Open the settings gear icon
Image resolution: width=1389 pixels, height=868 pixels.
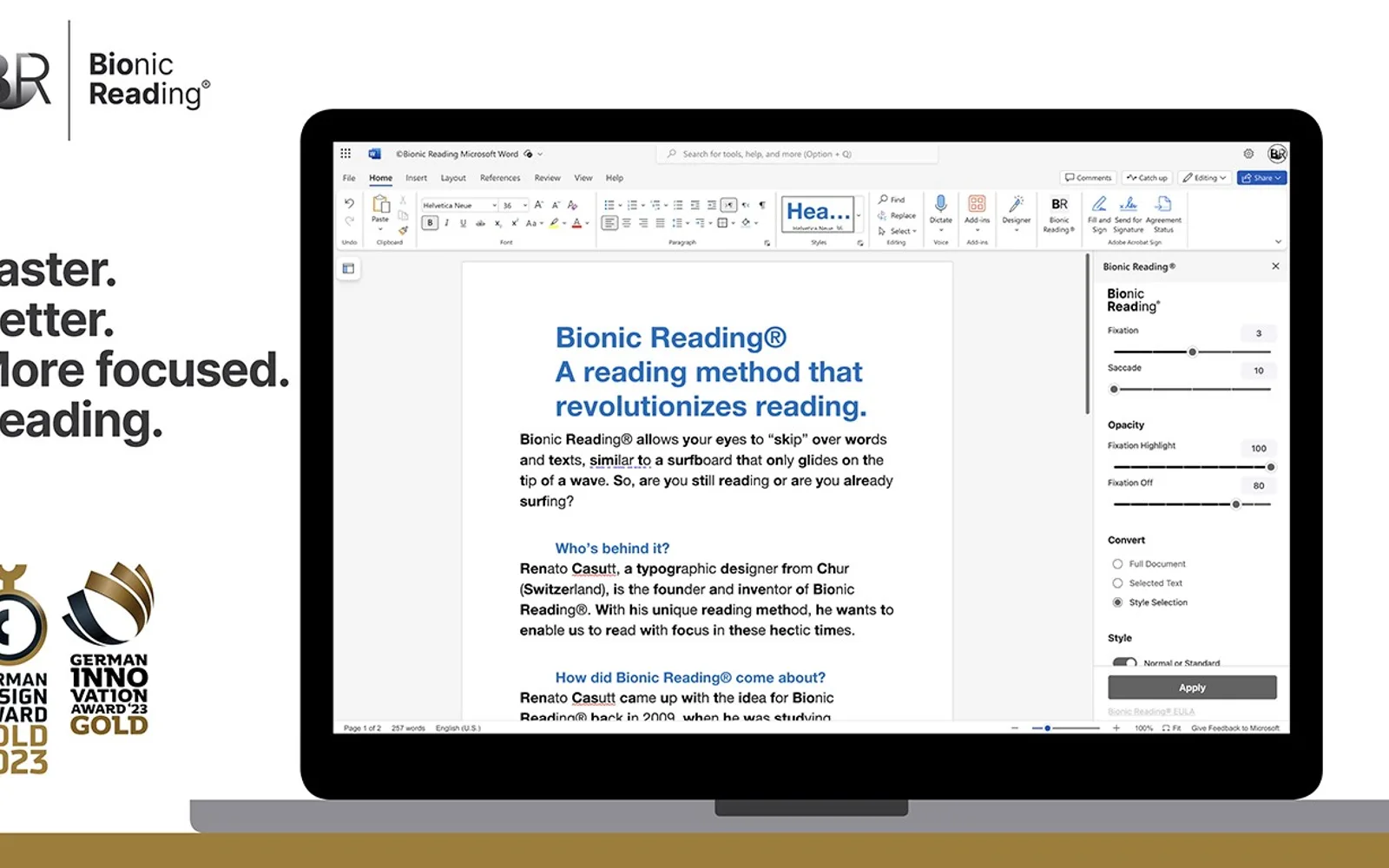pos(1248,154)
